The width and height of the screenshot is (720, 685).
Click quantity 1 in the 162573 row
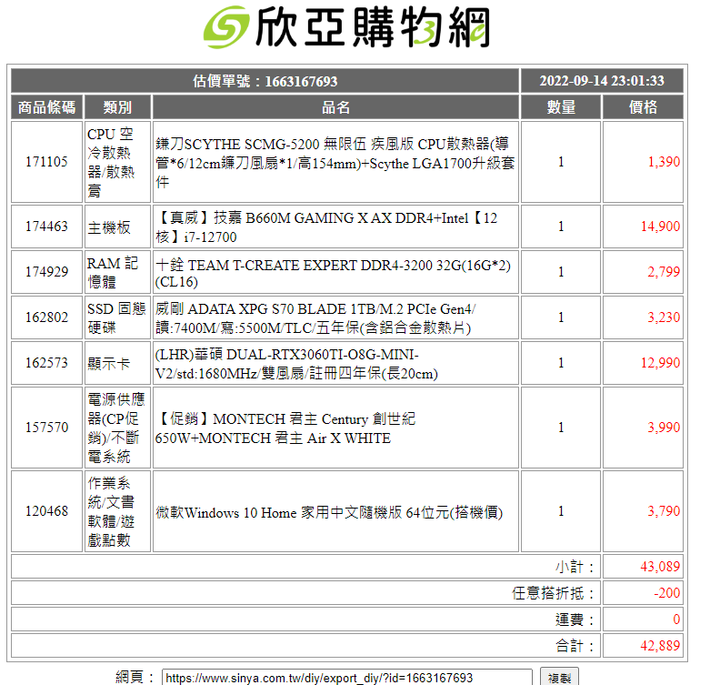[x=561, y=363]
